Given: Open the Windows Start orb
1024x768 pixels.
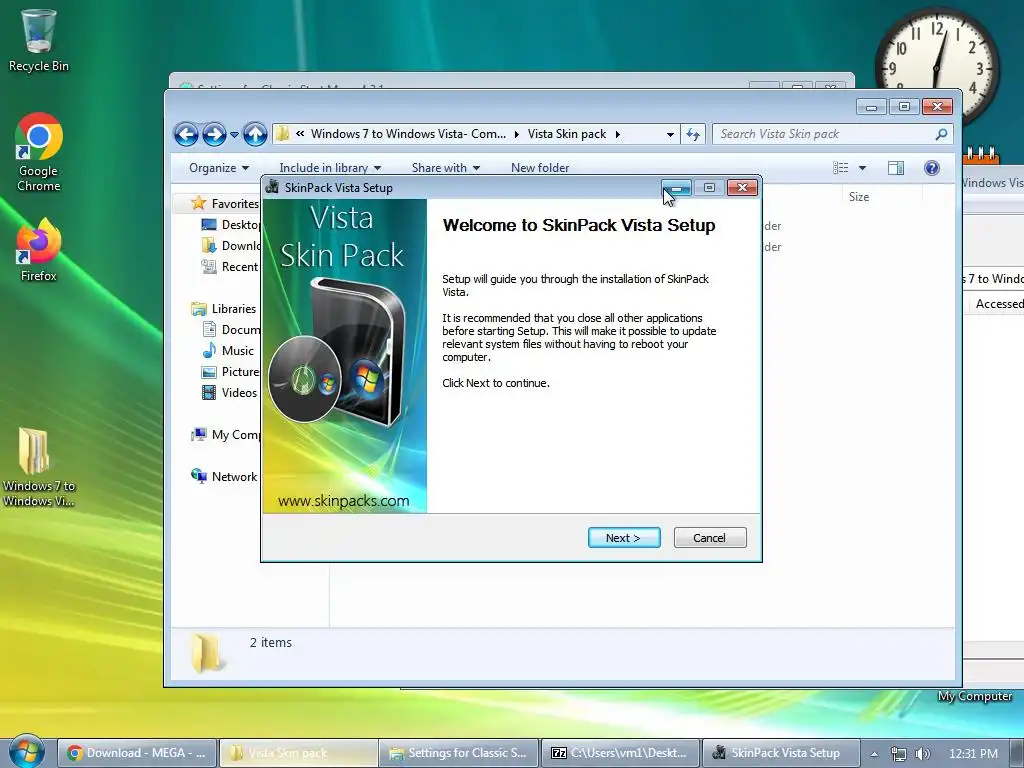Looking at the screenshot, I should pos(25,752).
